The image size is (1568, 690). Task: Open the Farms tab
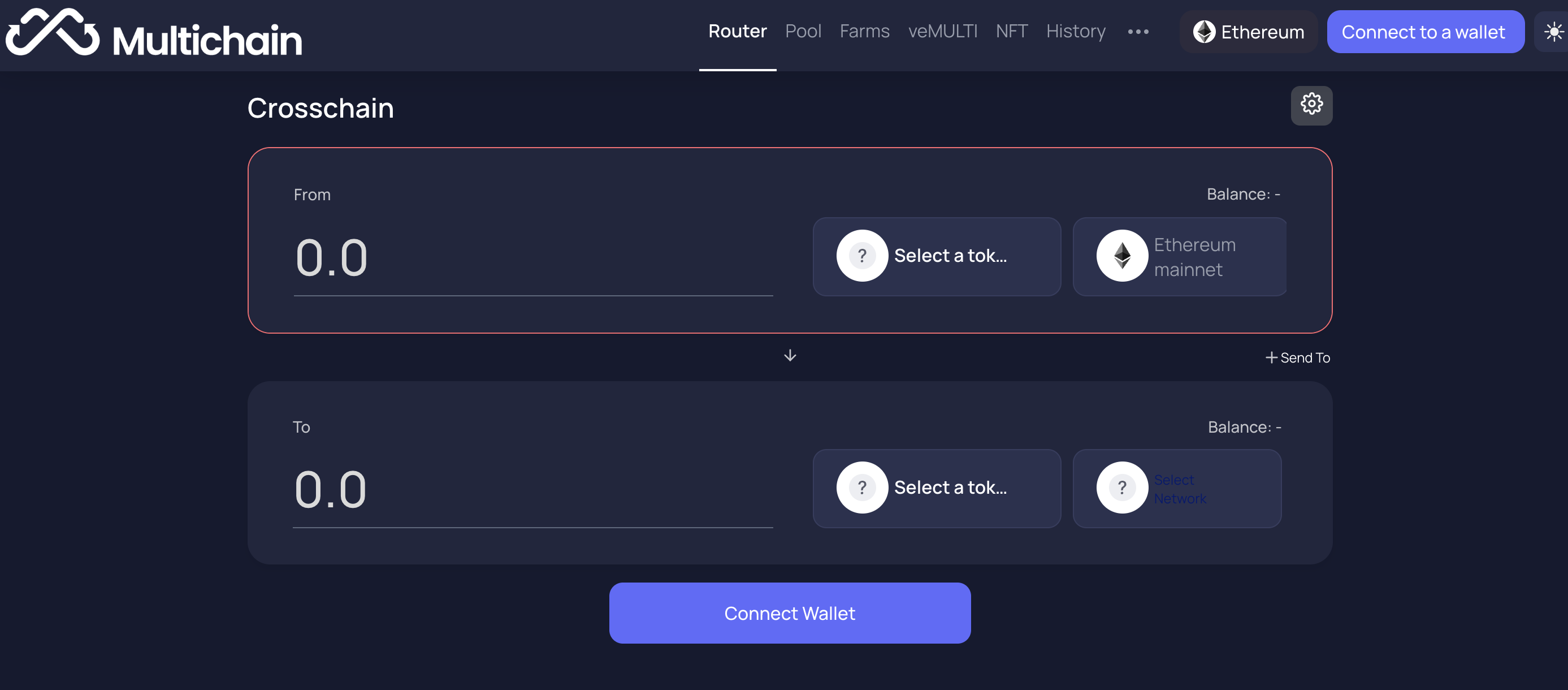(864, 32)
